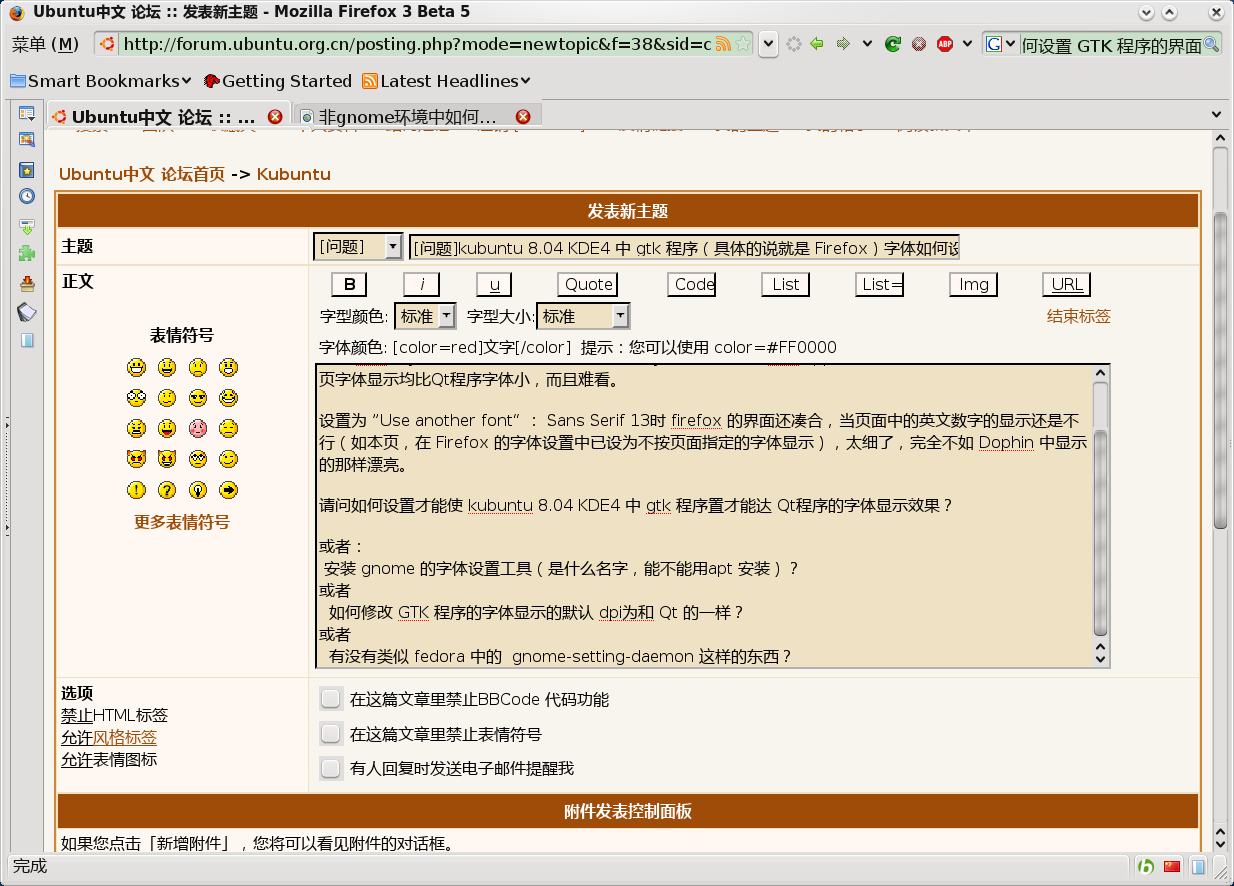Click the Google search engine icon
Screen dimensions: 1234x886
pos(994,44)
